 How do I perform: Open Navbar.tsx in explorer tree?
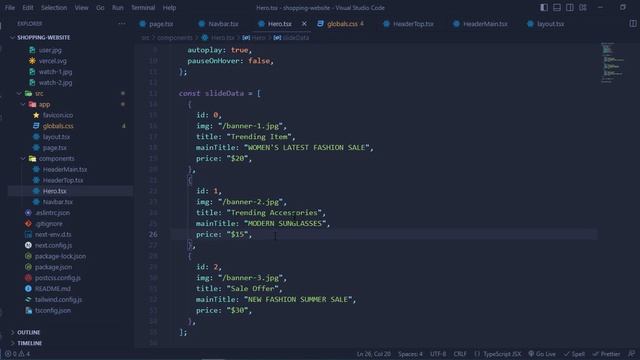pos(58,202)
